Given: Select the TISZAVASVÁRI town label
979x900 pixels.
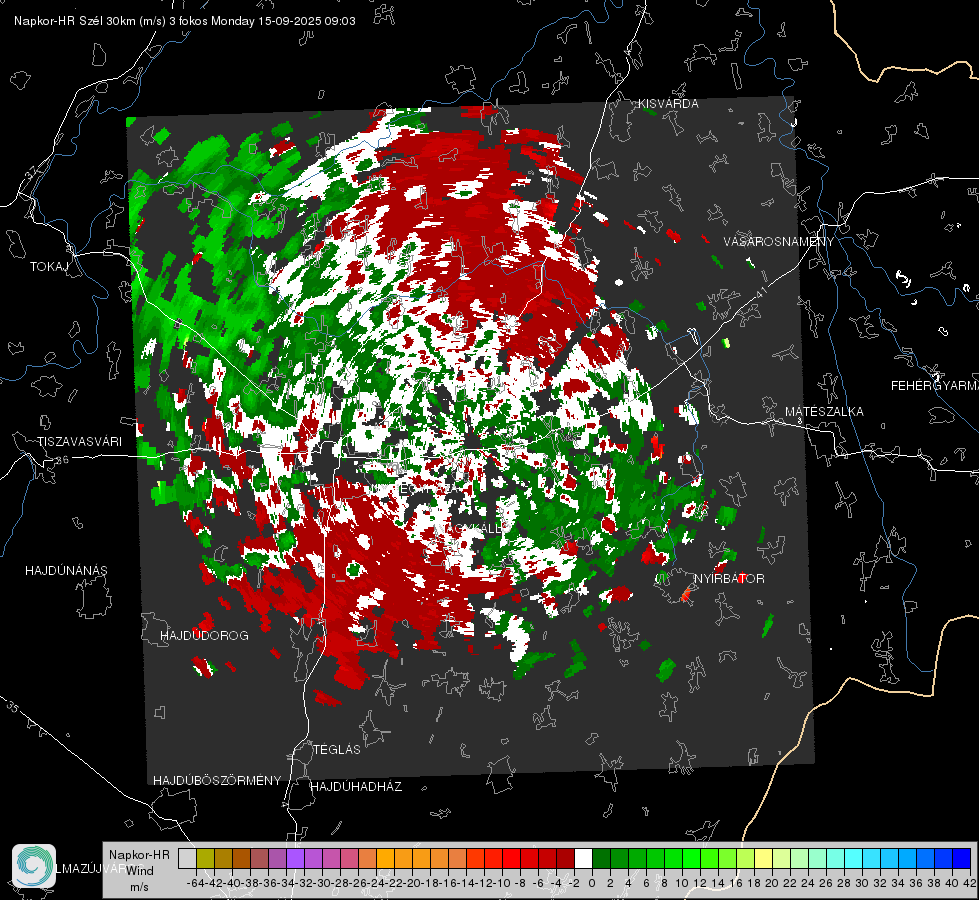Looking at the screenshot, I should (79, 442).
